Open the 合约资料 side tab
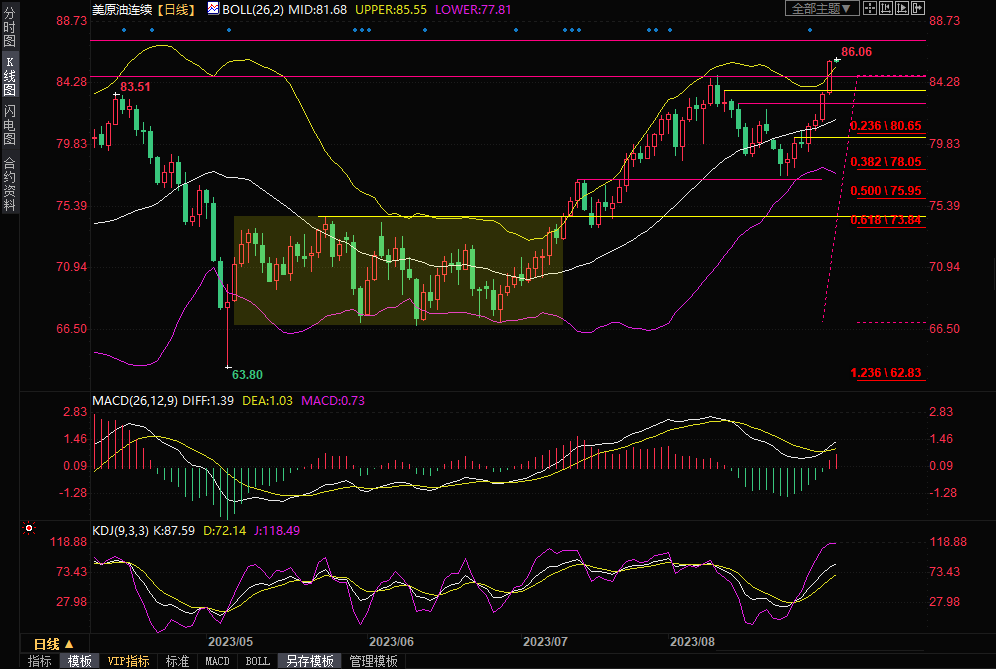 pyautogui.click(x=9, y=184)
